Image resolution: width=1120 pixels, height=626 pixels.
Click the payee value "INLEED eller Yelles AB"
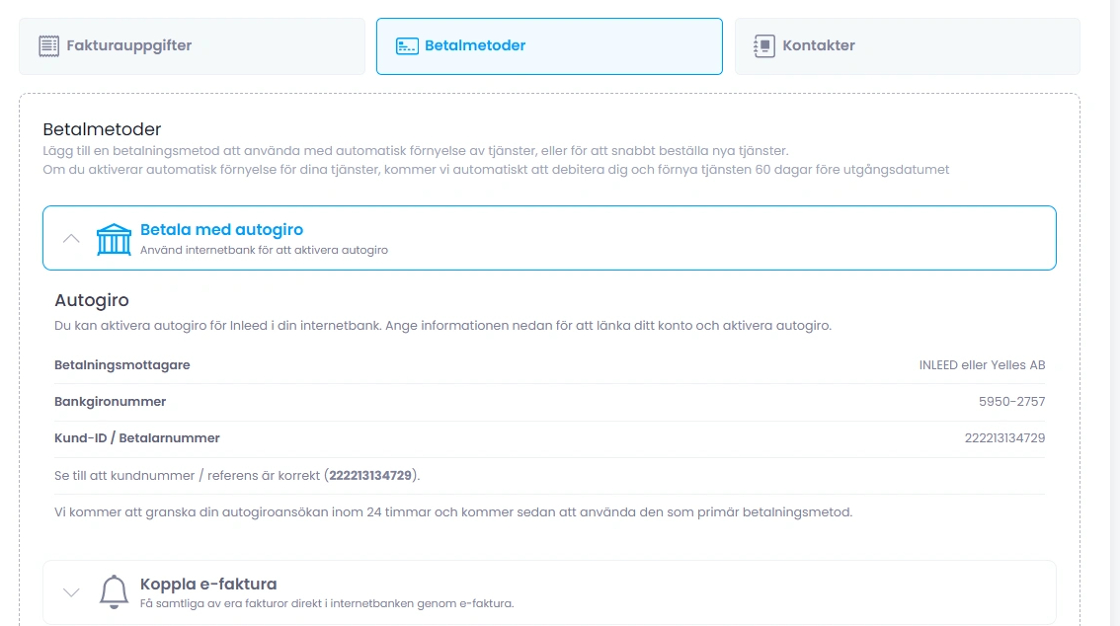(981, 365)
